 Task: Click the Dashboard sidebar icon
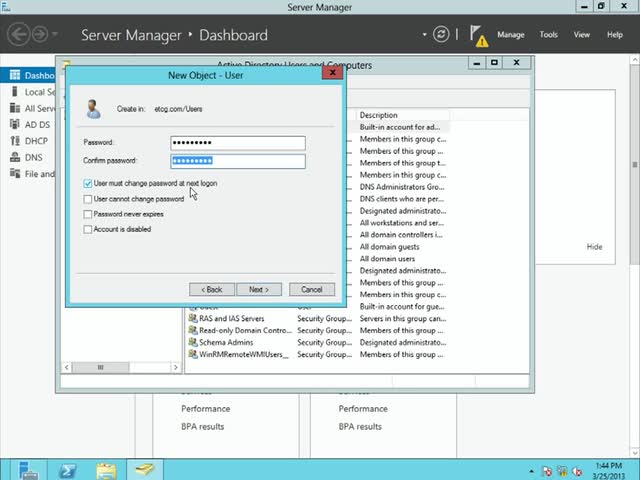(15, 75)
